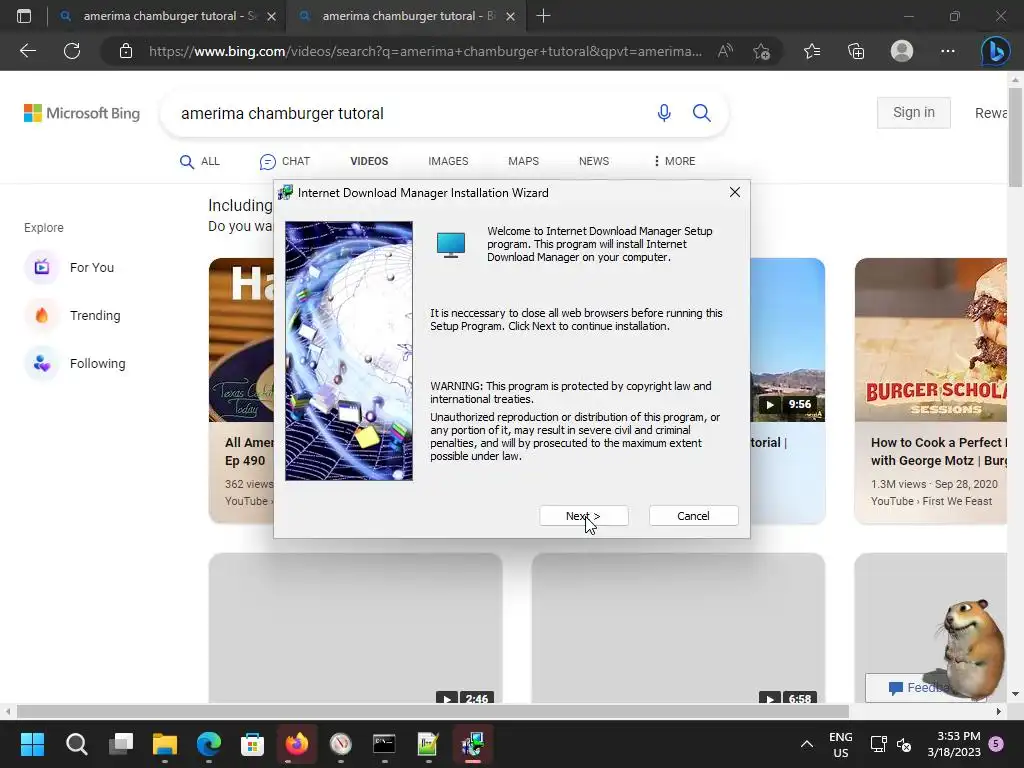This screenshot has height=768, width=1024.
Task: Go back with the browser back arrow
Action: pos(27,51)
